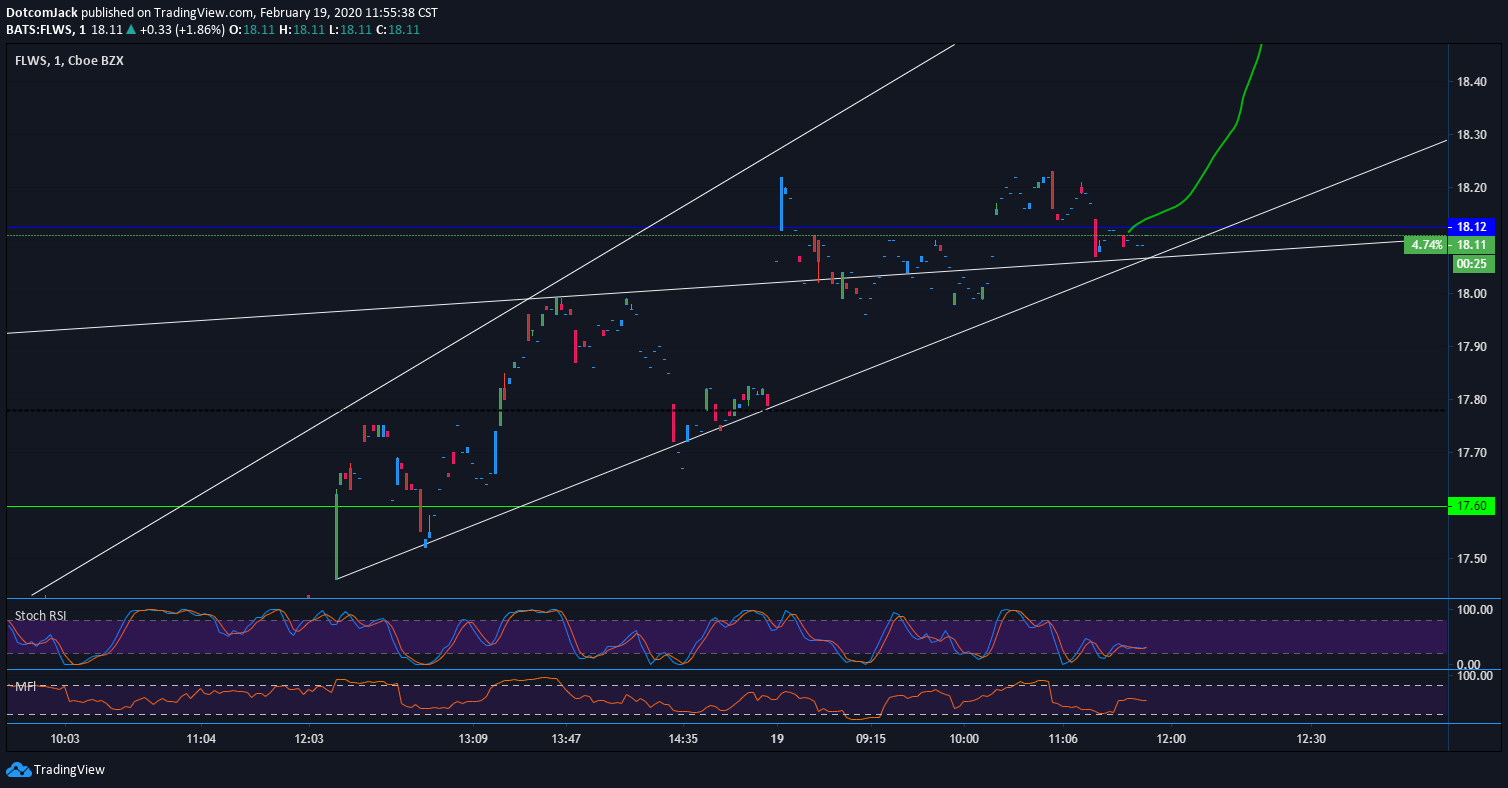
Task: Click the 17.70 price axis value
Action: [1470, 453]
